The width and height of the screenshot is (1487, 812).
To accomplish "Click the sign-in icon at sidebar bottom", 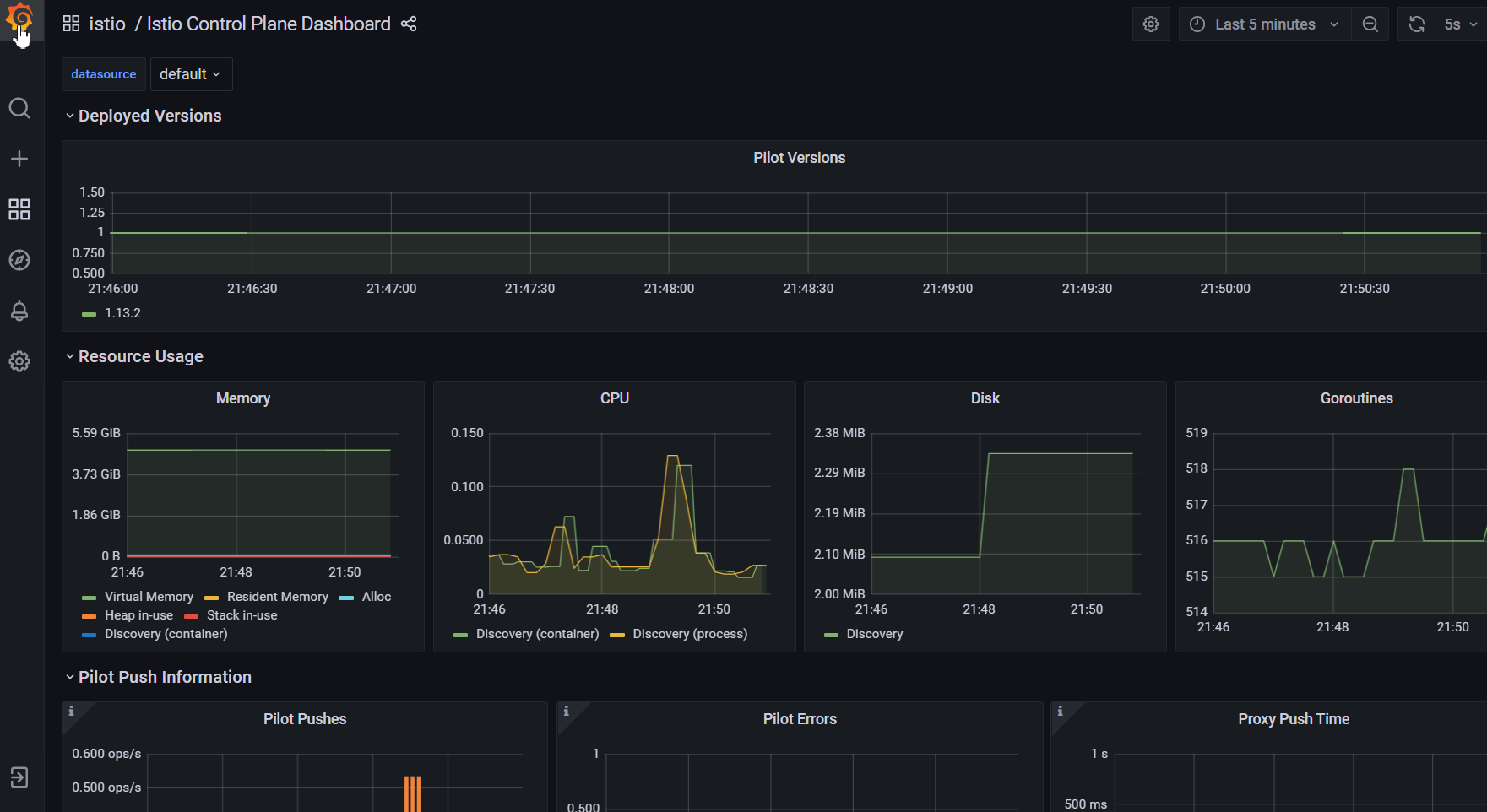I will [19, 777].
